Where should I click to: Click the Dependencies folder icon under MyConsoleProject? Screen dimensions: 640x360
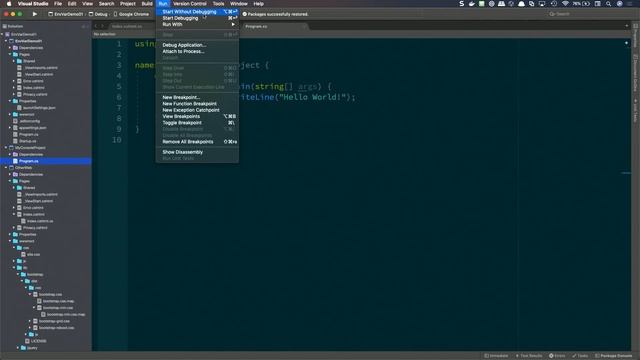tap(16, 154)
